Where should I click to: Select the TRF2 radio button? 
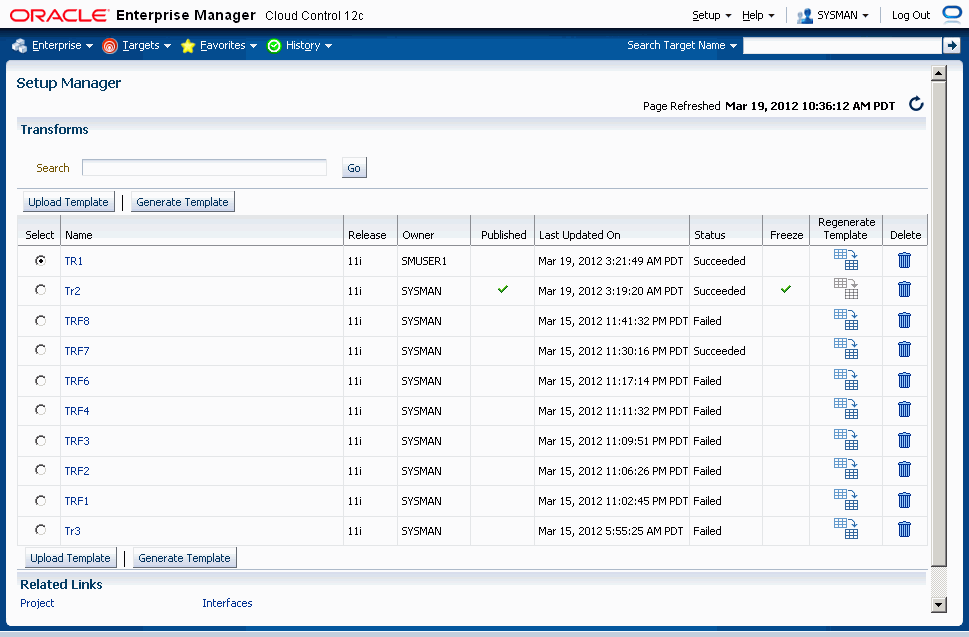[x=41, y=470]
